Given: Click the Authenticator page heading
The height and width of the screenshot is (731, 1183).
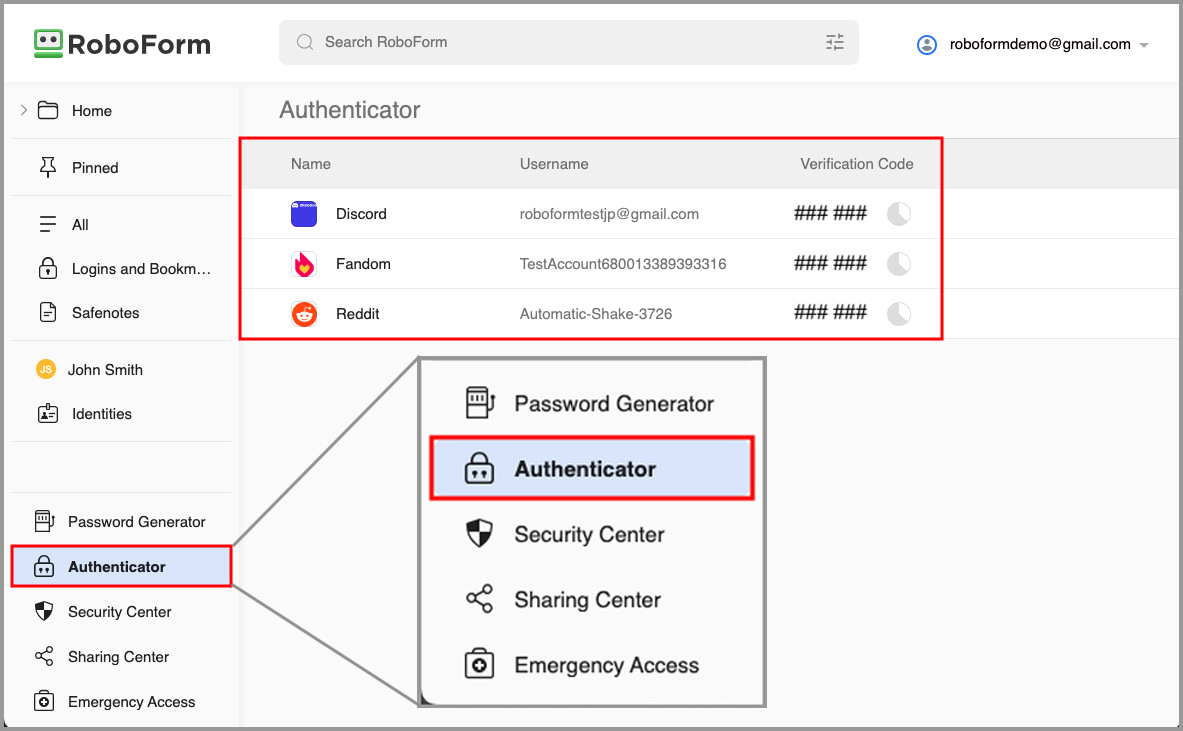Looking at the screenshot, I should pos(349,110).
